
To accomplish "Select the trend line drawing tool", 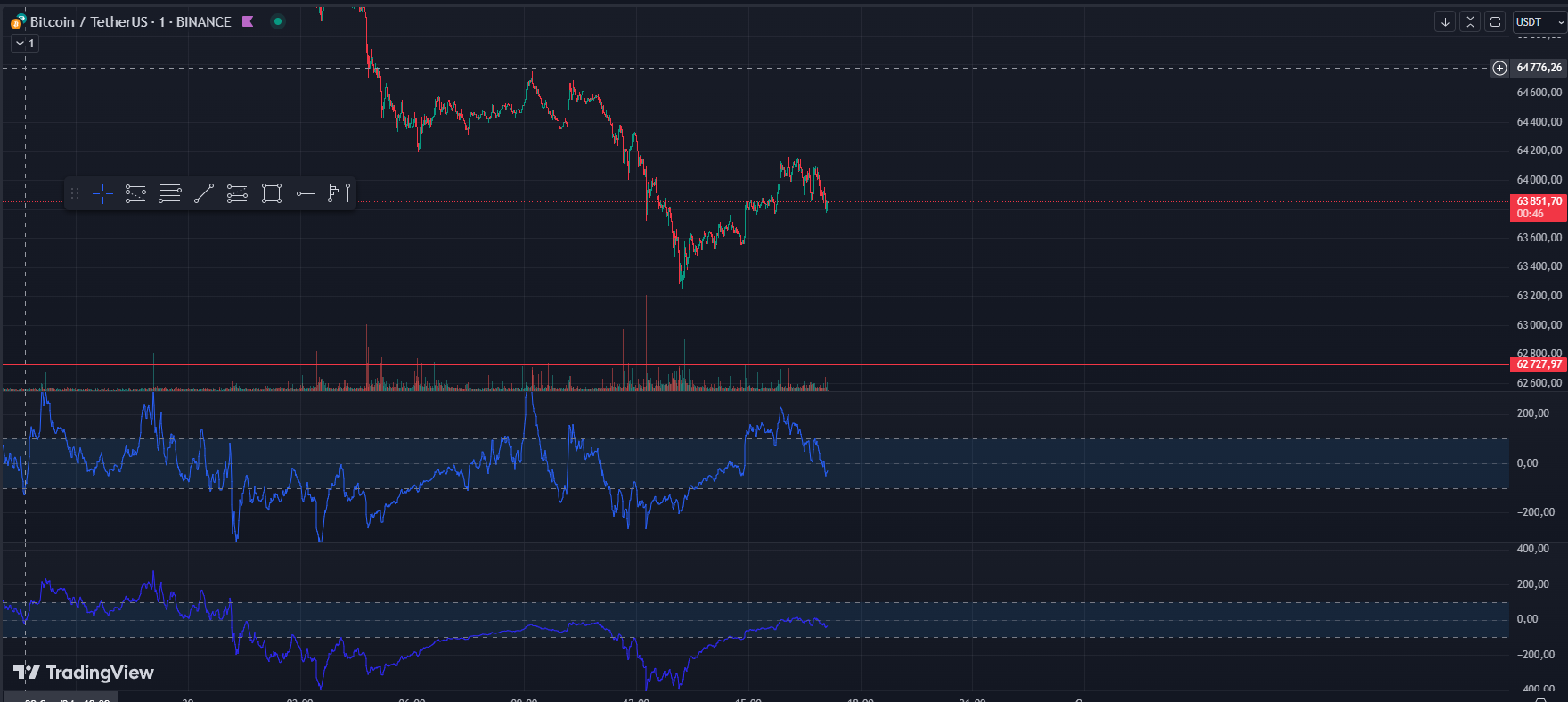I will tap(204, 193).
